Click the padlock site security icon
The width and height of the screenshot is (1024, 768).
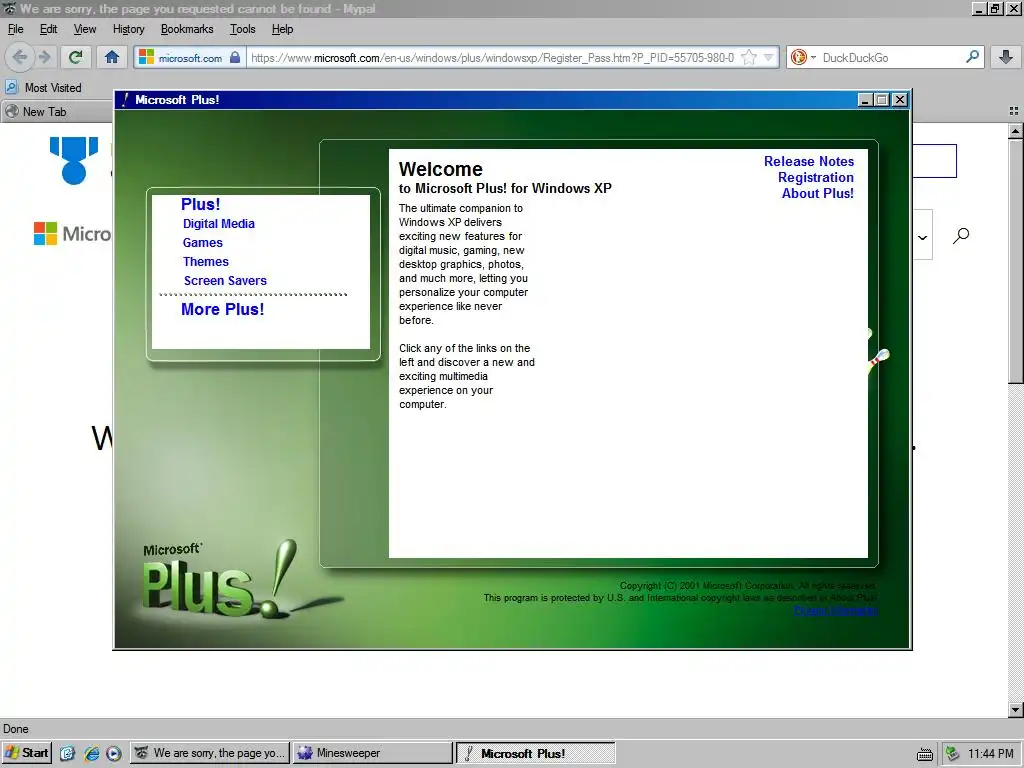click(x=235, y=57)
